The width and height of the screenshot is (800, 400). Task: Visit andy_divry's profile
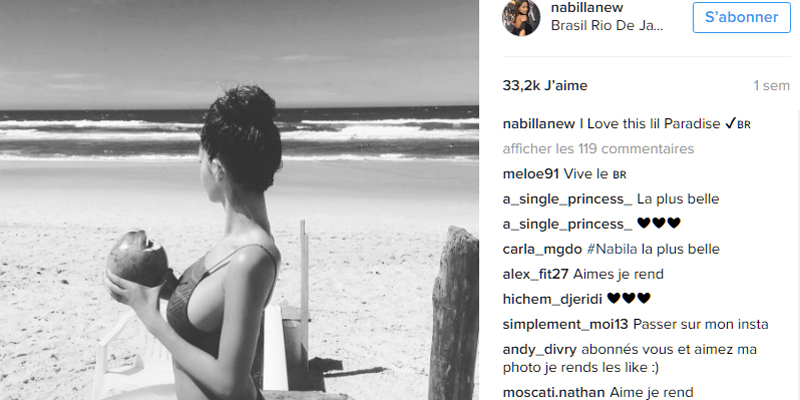(x=540, y=349)
